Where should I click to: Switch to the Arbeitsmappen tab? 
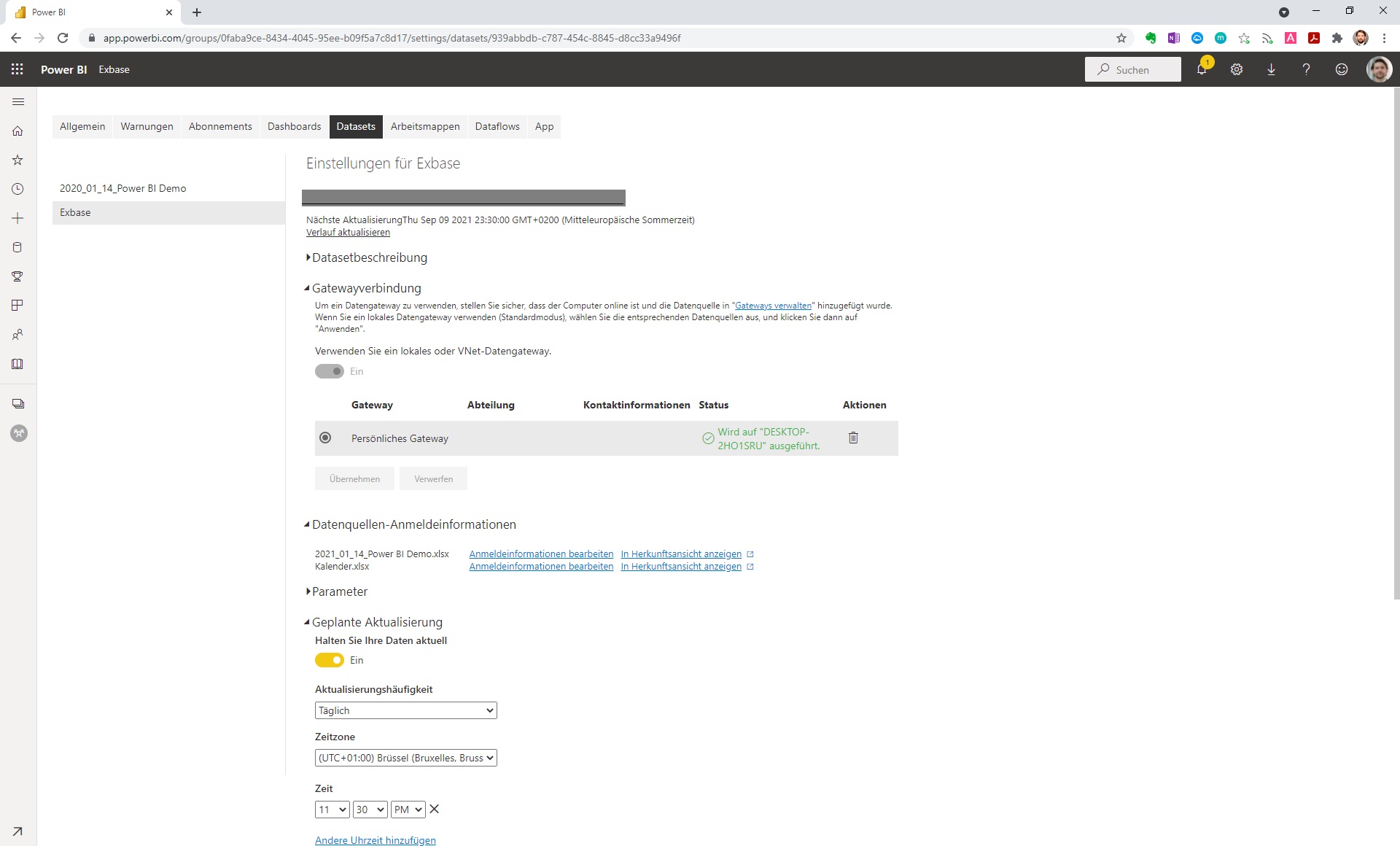click(425, 126)
